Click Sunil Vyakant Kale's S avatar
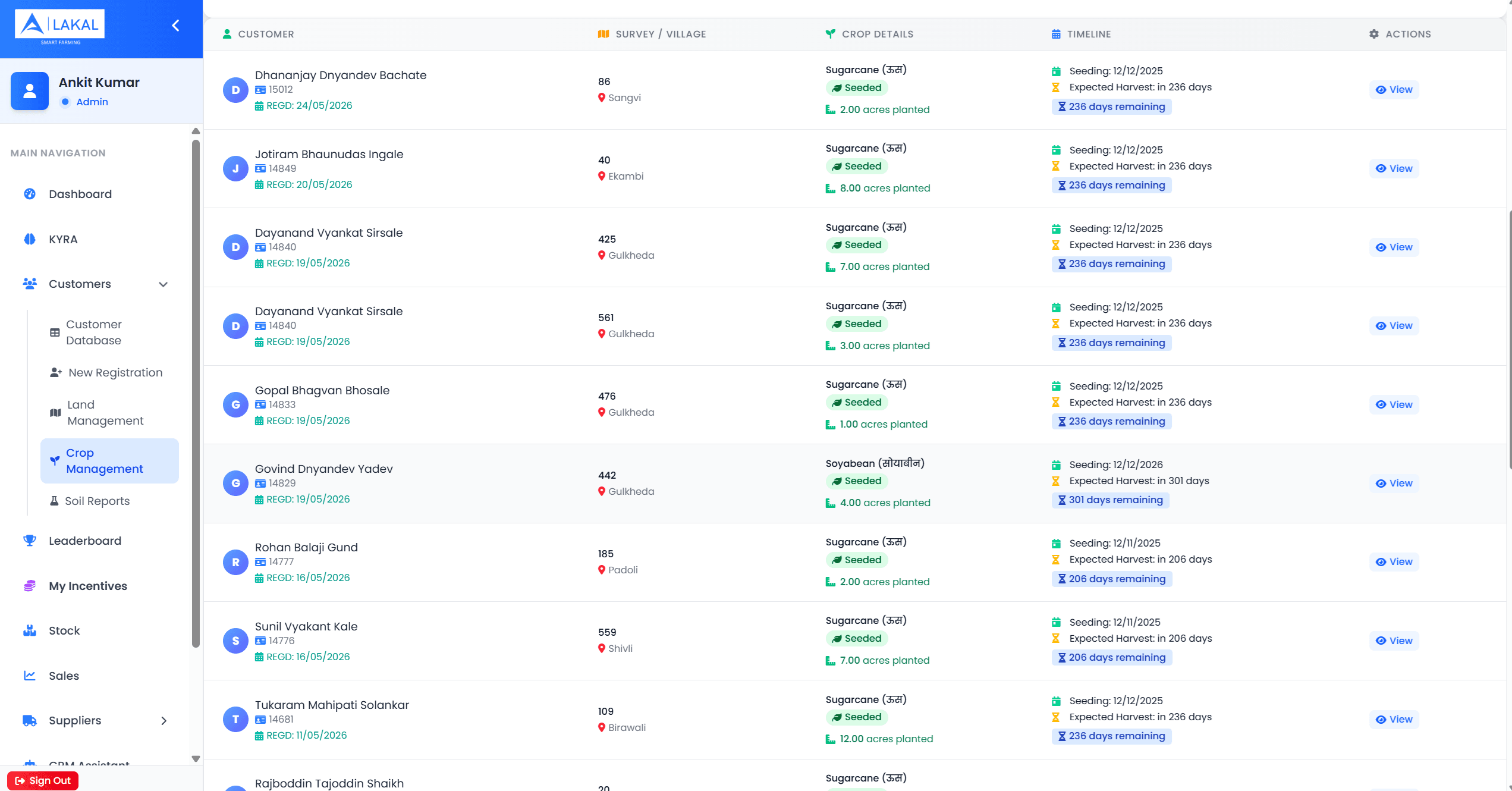Image resolution: width=1512 pixels, height=791 pixels. click(x=235, y=641)
